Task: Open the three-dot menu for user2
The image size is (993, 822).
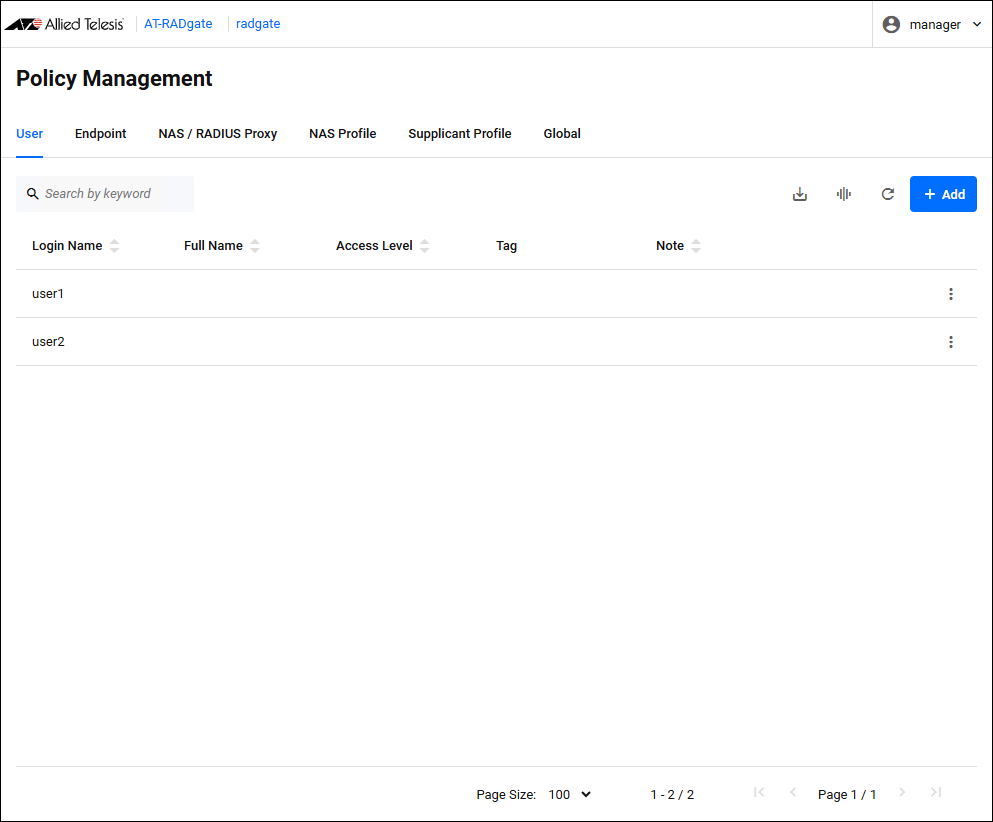Action: pyautogui.click(x=950, y=342)
